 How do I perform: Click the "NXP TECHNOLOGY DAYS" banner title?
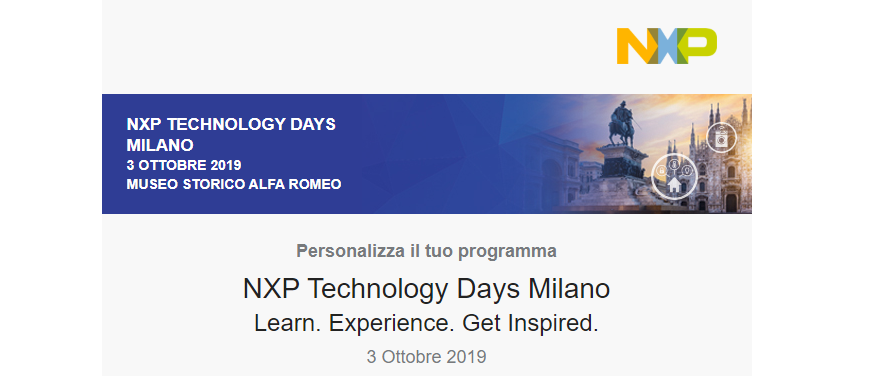click(231, 124)
